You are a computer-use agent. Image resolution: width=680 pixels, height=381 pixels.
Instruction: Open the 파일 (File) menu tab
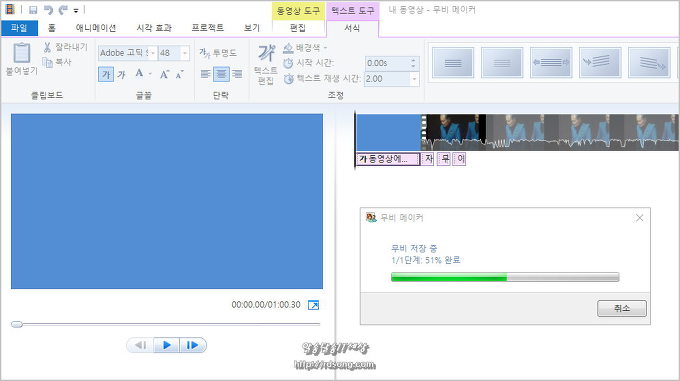[x=19, y=28]
